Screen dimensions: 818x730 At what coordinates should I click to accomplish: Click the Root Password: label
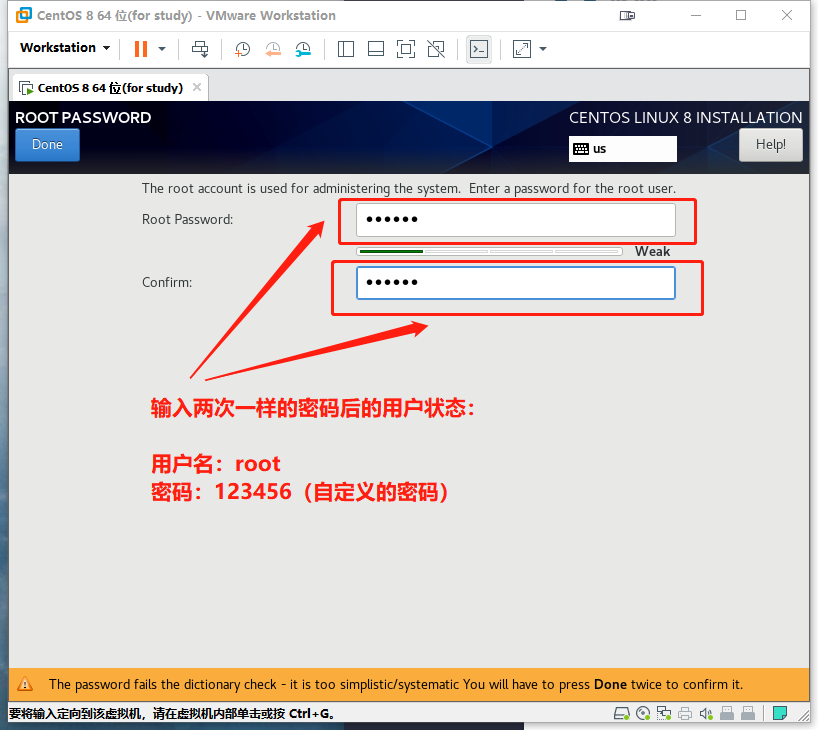187,220
